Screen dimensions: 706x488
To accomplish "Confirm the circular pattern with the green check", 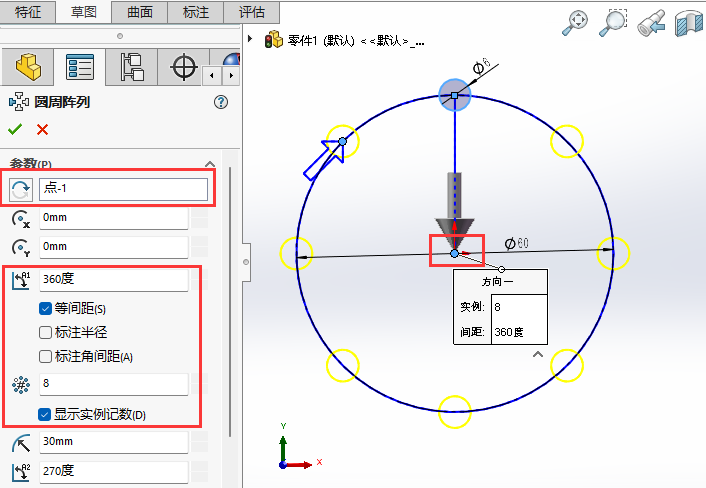I will tap(15, 130).
